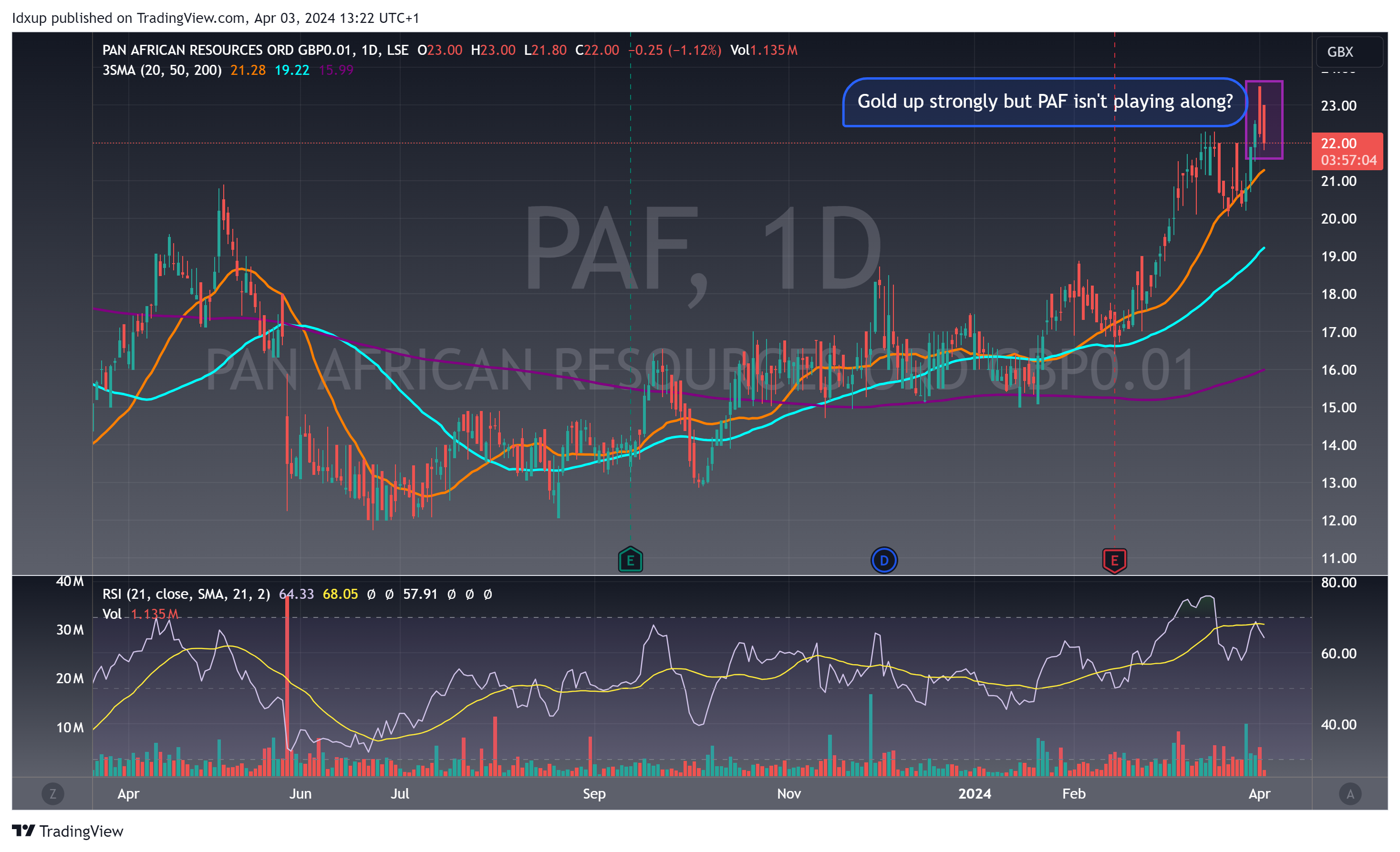1400x852 pixels.
Task: Click the RSI value 57.91
Action: pyautogui.click(x=420, y=594)
